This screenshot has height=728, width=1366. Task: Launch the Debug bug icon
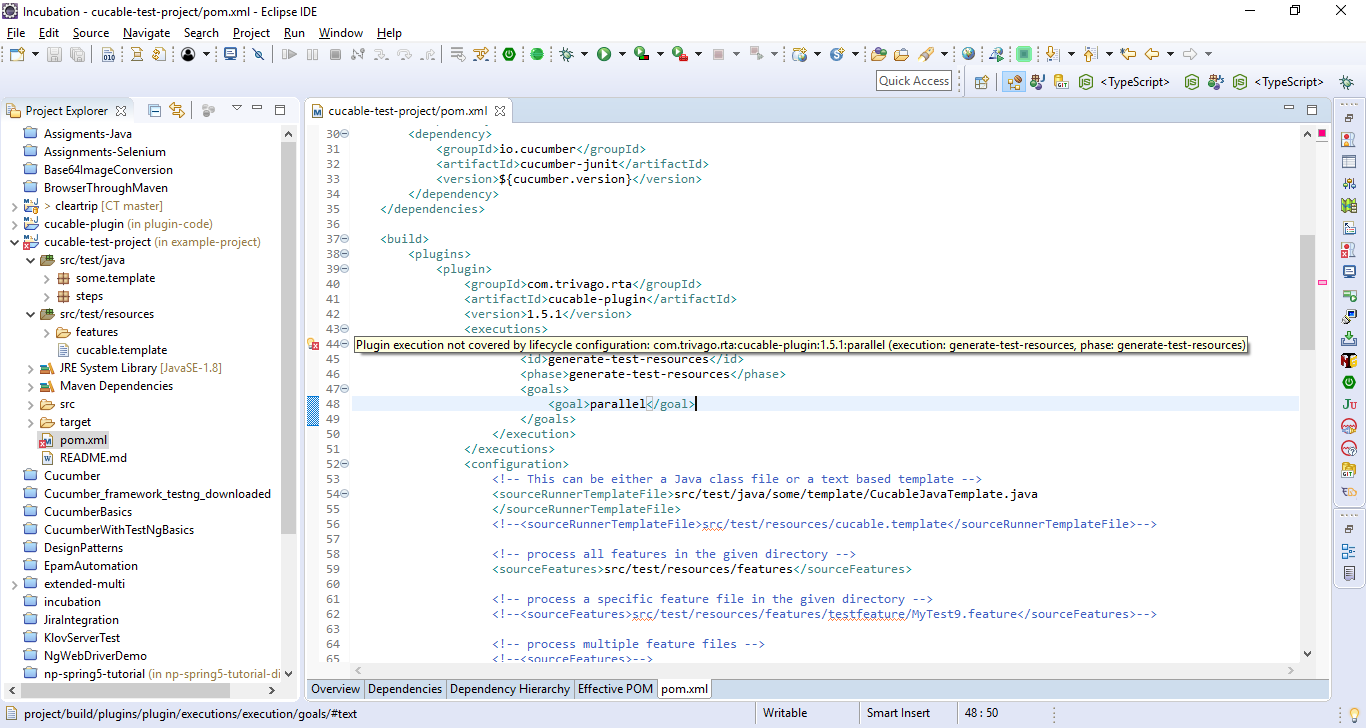click(567, 54)
